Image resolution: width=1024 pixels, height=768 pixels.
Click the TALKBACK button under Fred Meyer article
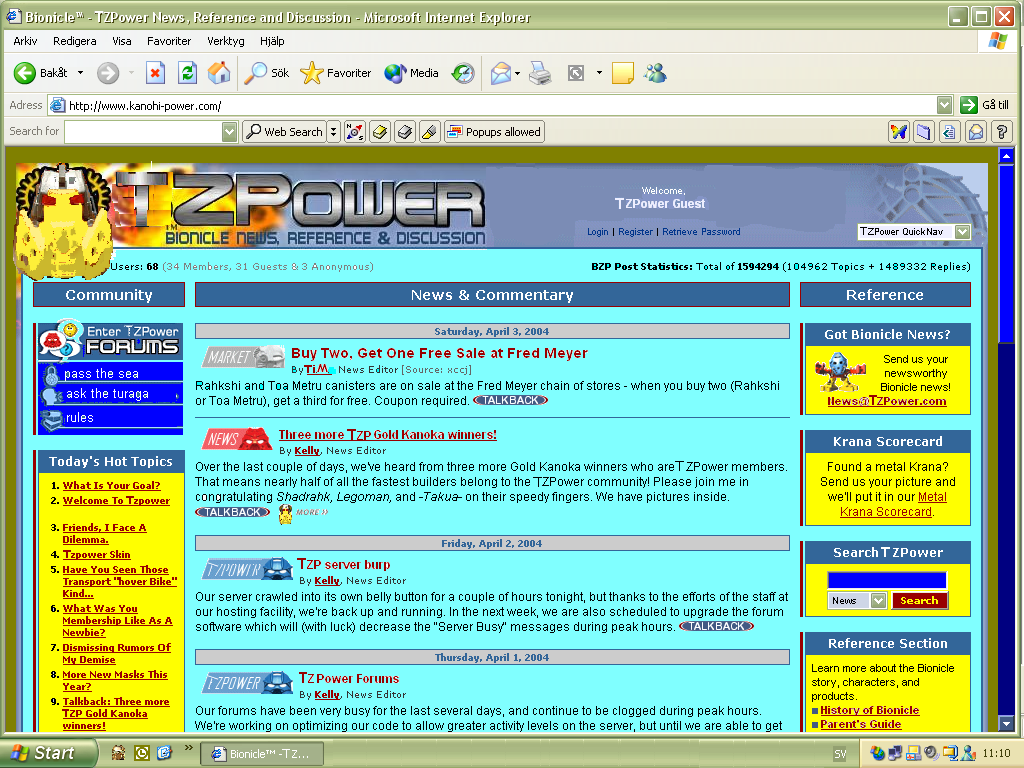coord(510,400)
